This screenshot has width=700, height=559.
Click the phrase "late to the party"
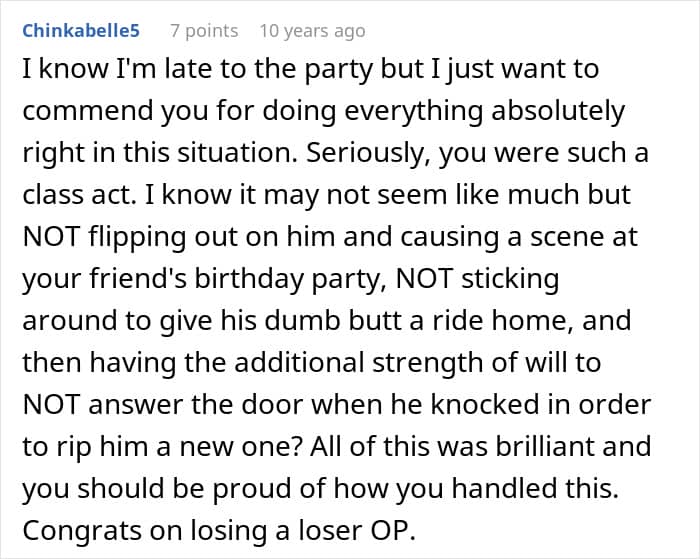point(208,70)
